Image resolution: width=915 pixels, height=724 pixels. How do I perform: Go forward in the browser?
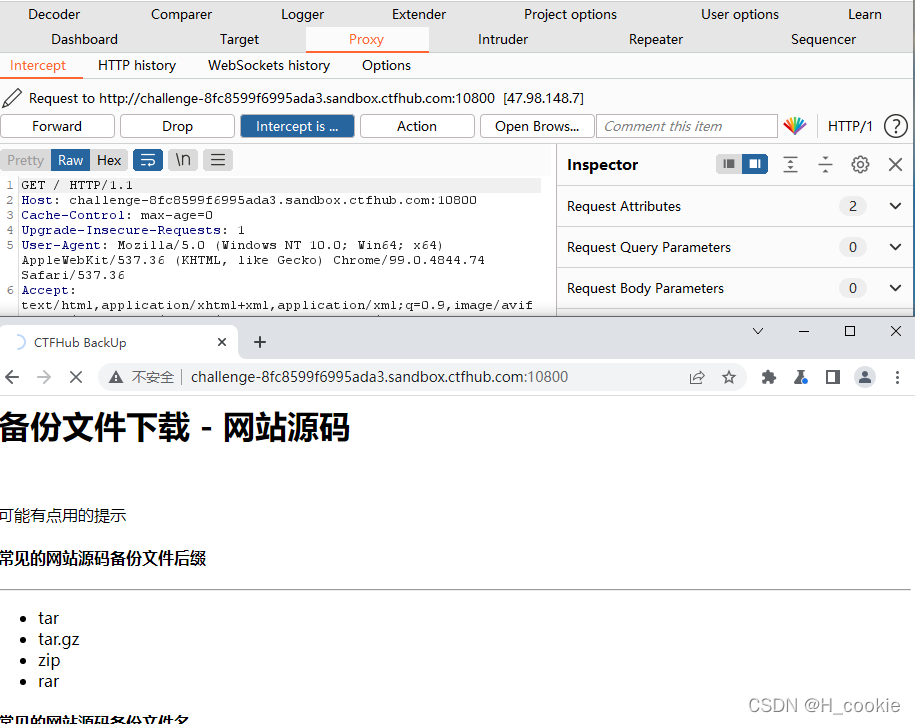(x=44, y=377)
